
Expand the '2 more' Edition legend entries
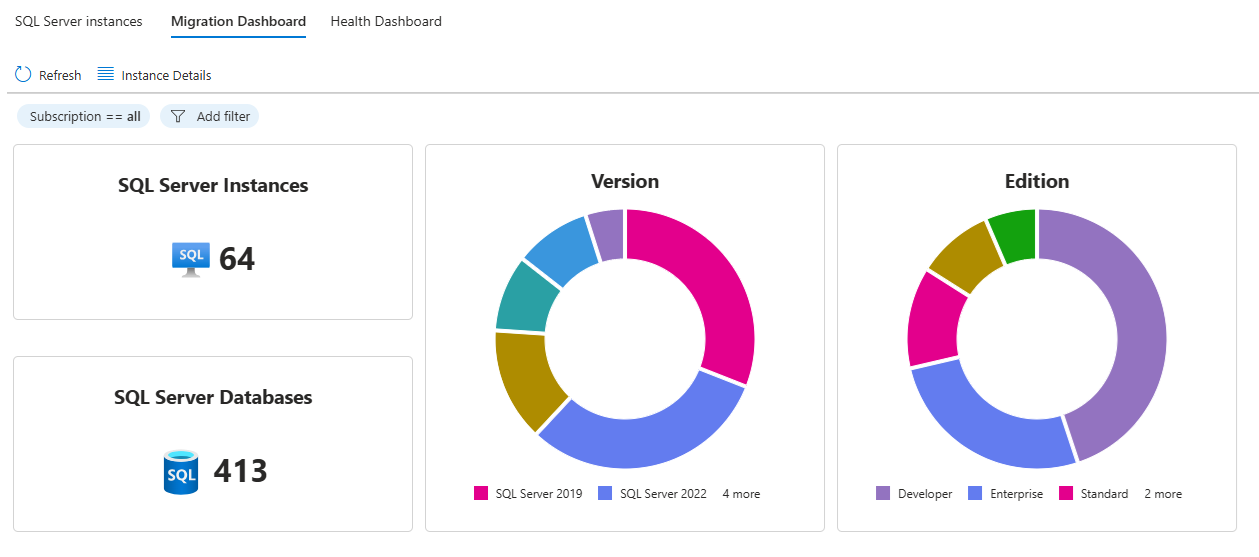(1163, 493)
